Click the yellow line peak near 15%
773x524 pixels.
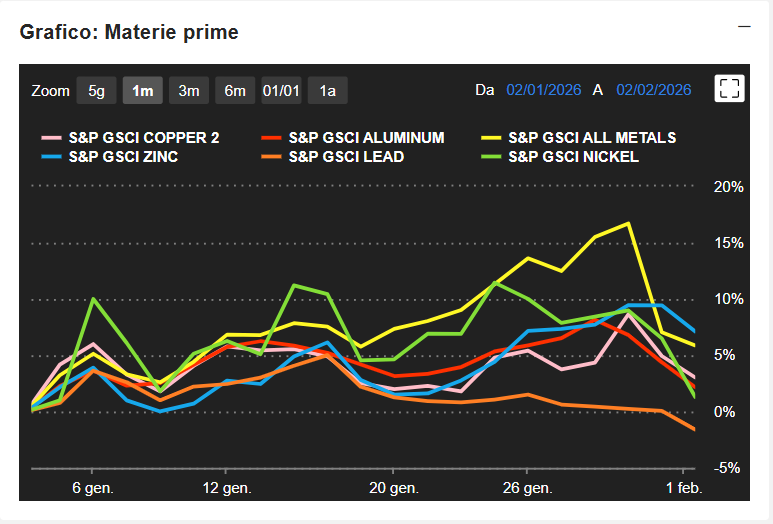pyautogui.click(x=628, y=224)
